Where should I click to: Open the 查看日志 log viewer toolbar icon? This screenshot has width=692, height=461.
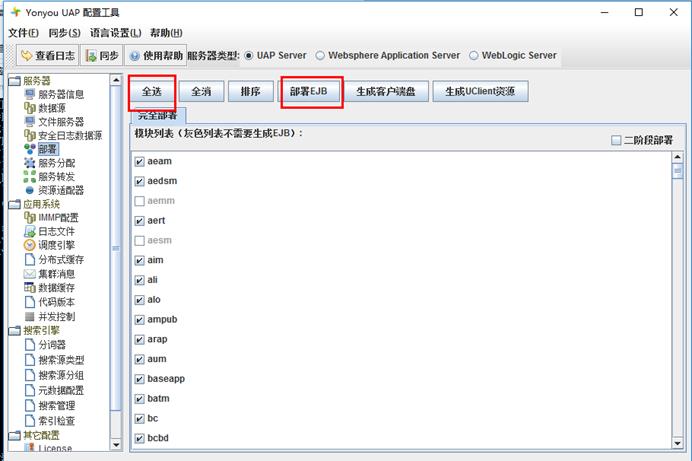pos(26,56)
